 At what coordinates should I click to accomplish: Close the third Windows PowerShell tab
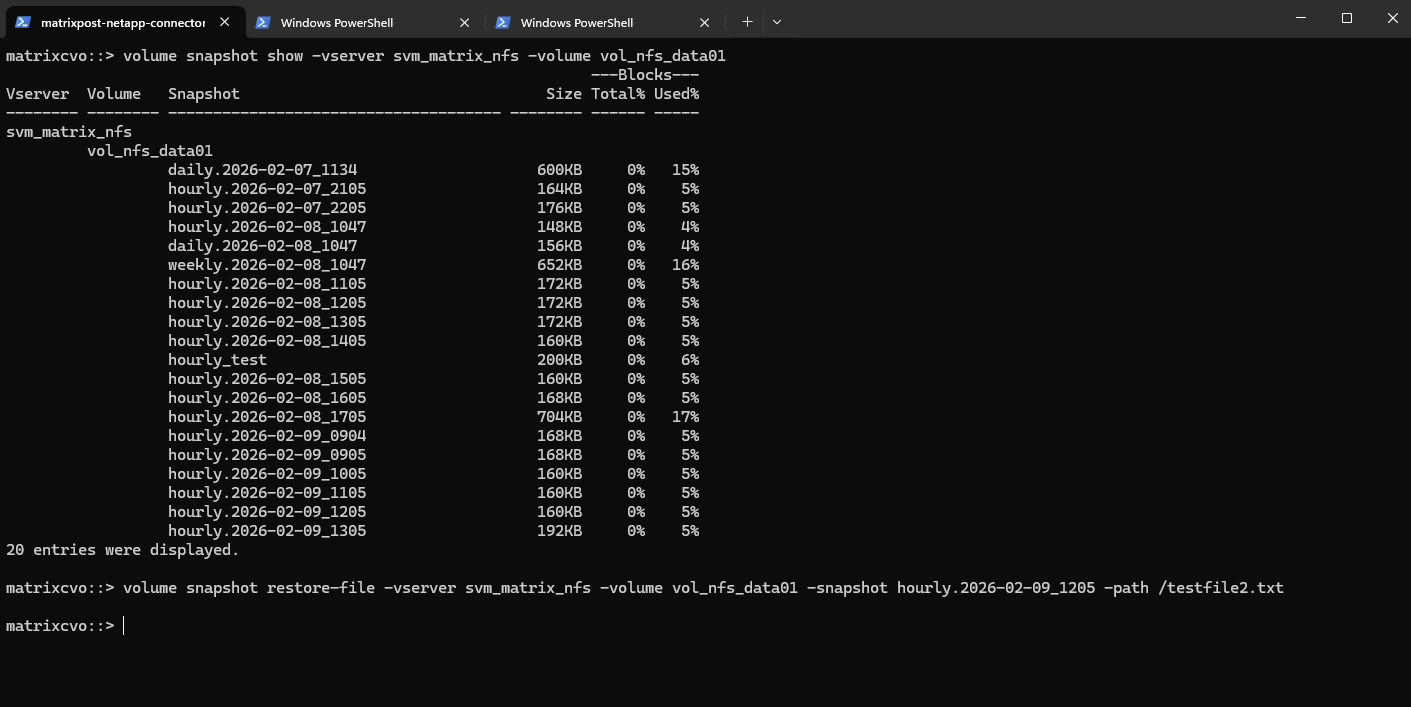click(704, 22)
